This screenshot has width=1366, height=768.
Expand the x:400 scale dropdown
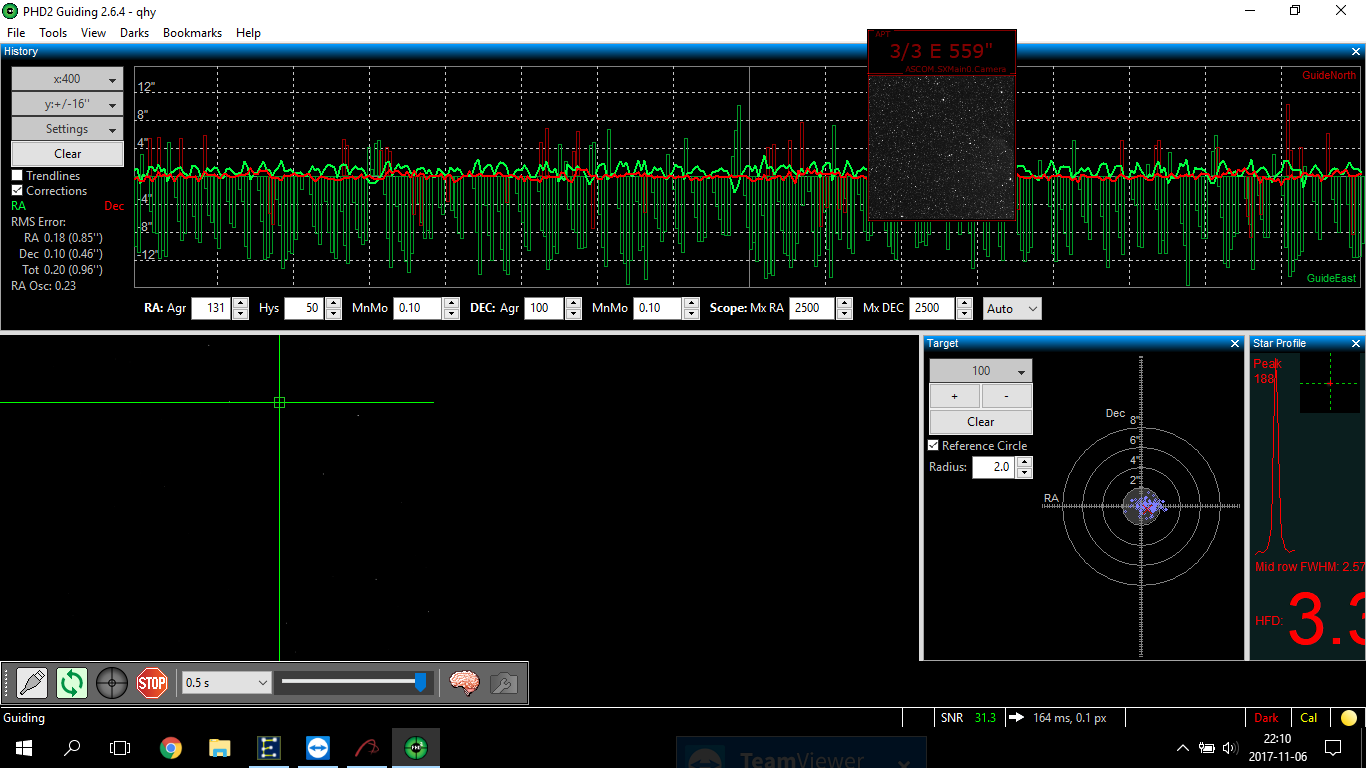click(67, 79)
